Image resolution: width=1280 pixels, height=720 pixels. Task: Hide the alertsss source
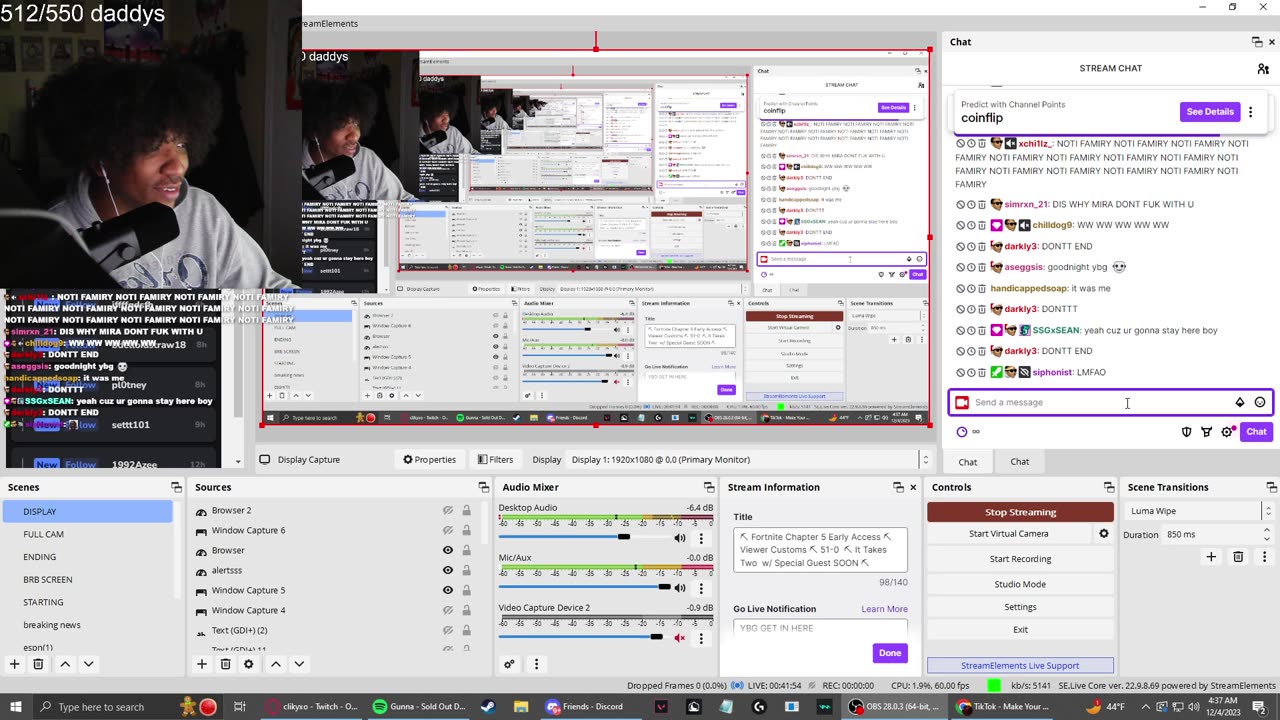[x=448, y=570]
